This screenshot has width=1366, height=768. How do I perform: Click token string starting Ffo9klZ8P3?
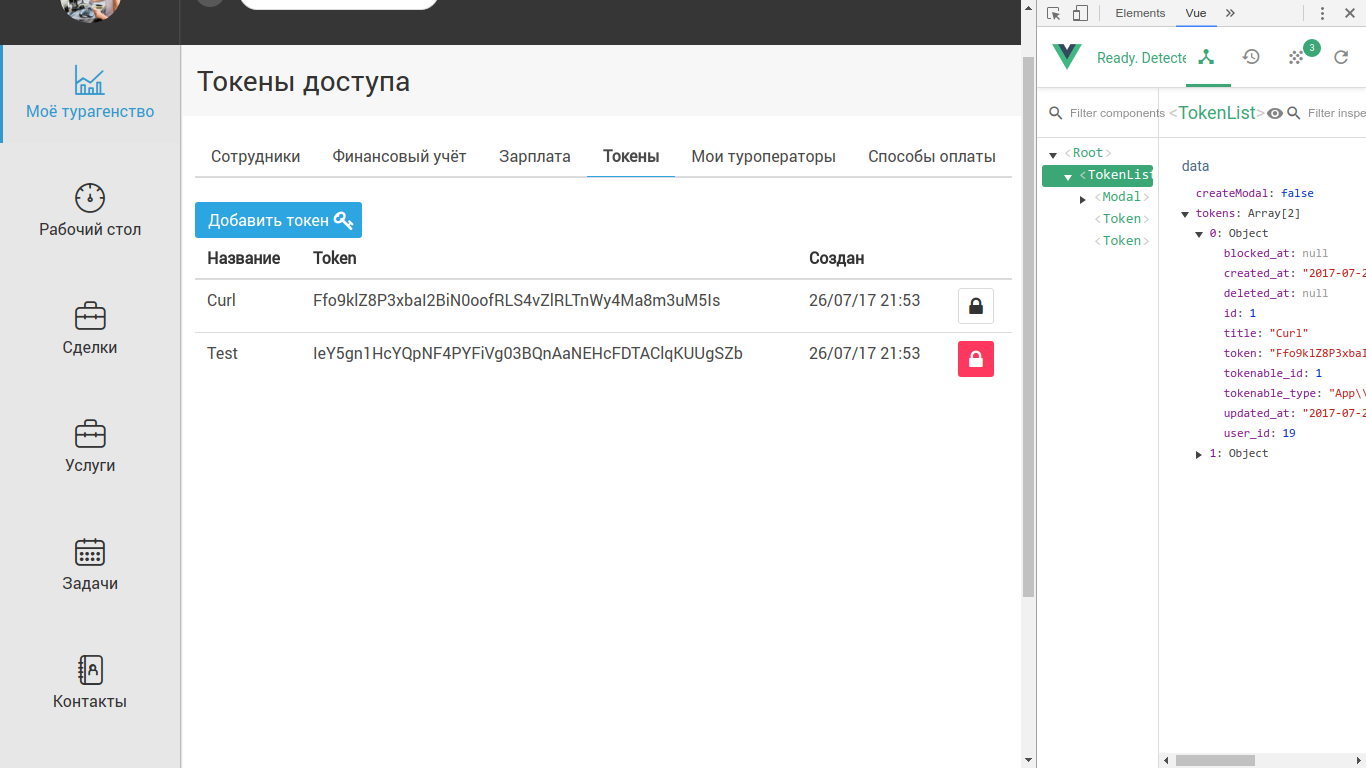click(x=517, y=300)
